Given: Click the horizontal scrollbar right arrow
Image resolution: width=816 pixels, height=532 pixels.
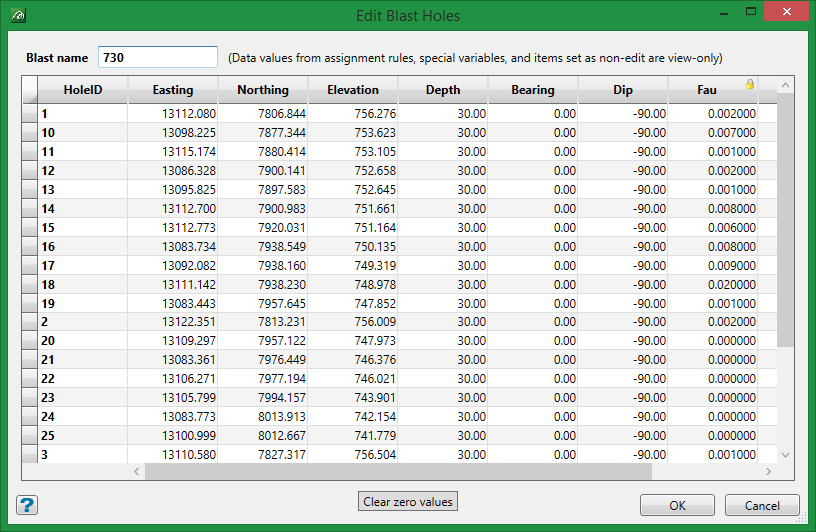Looking at the screenshot, I should click(767, 471).
